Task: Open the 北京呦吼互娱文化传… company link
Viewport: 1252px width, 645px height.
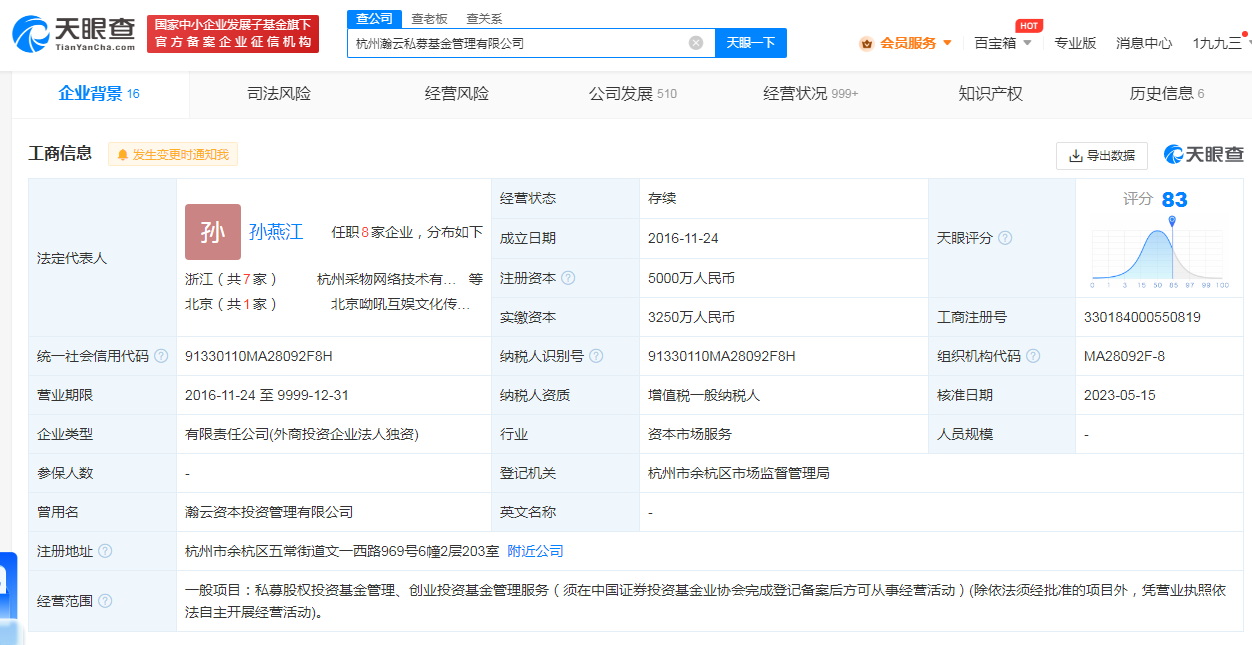Action: (400, 304)
